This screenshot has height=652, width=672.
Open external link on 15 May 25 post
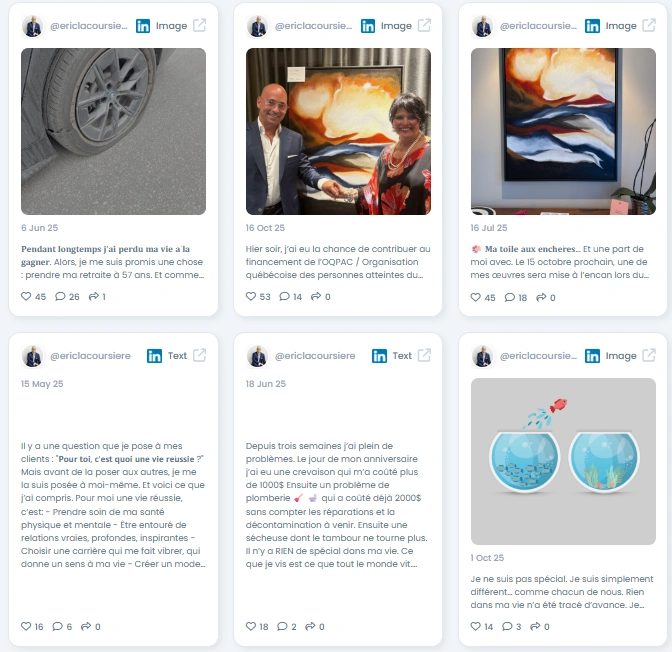199,355
